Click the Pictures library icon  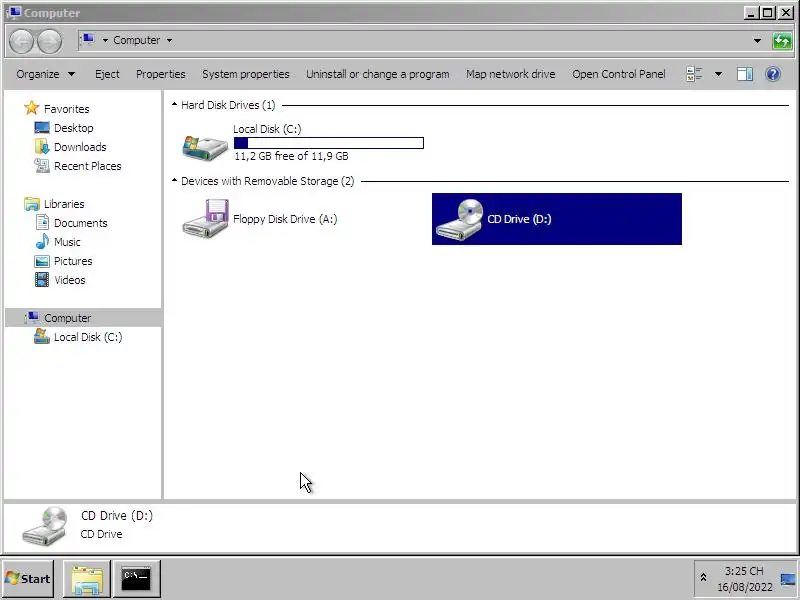(42, 261)
